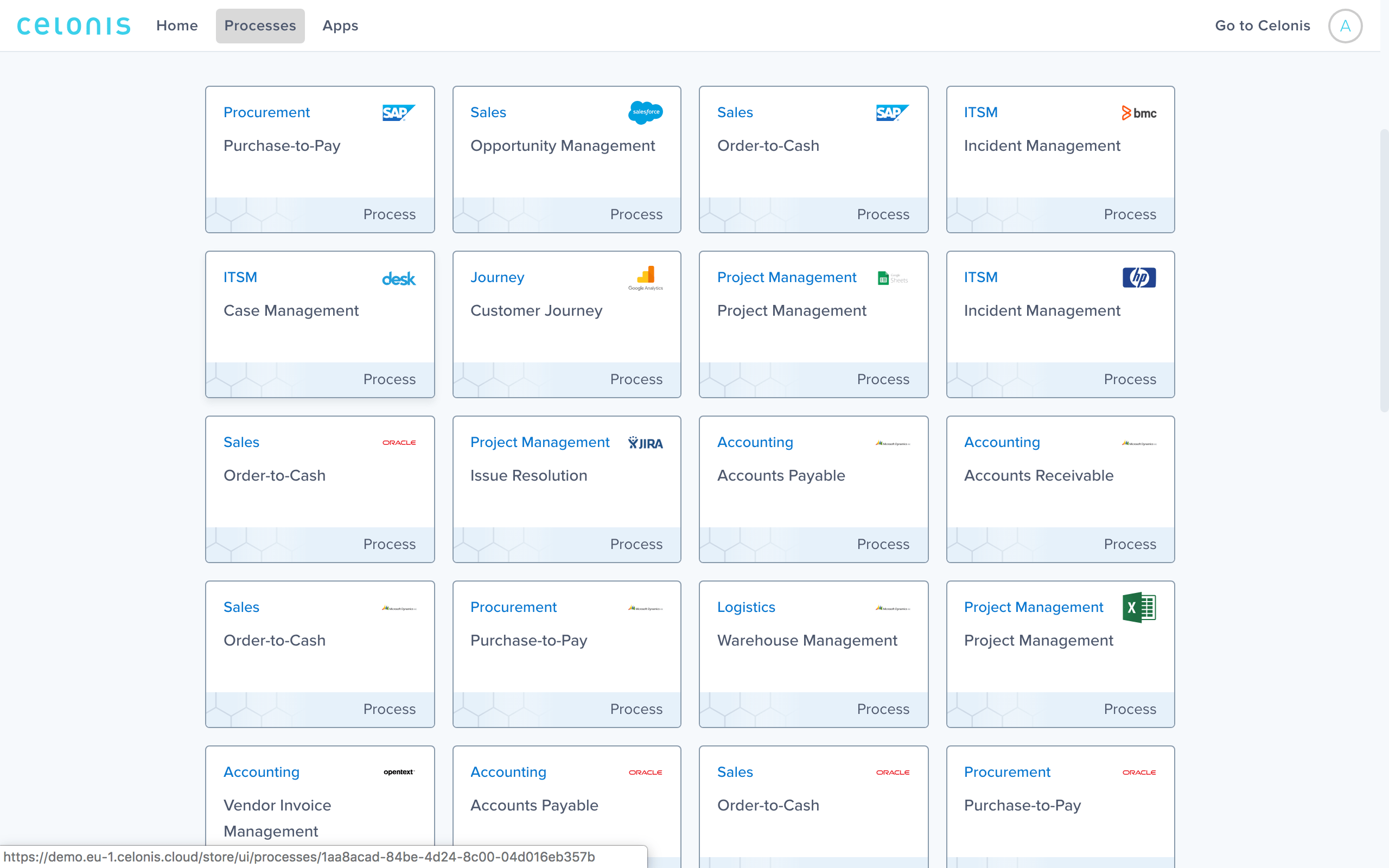
Task: Open the Accounts Receivable process card
Action: pyautogui.click(x=1060, y=489)
